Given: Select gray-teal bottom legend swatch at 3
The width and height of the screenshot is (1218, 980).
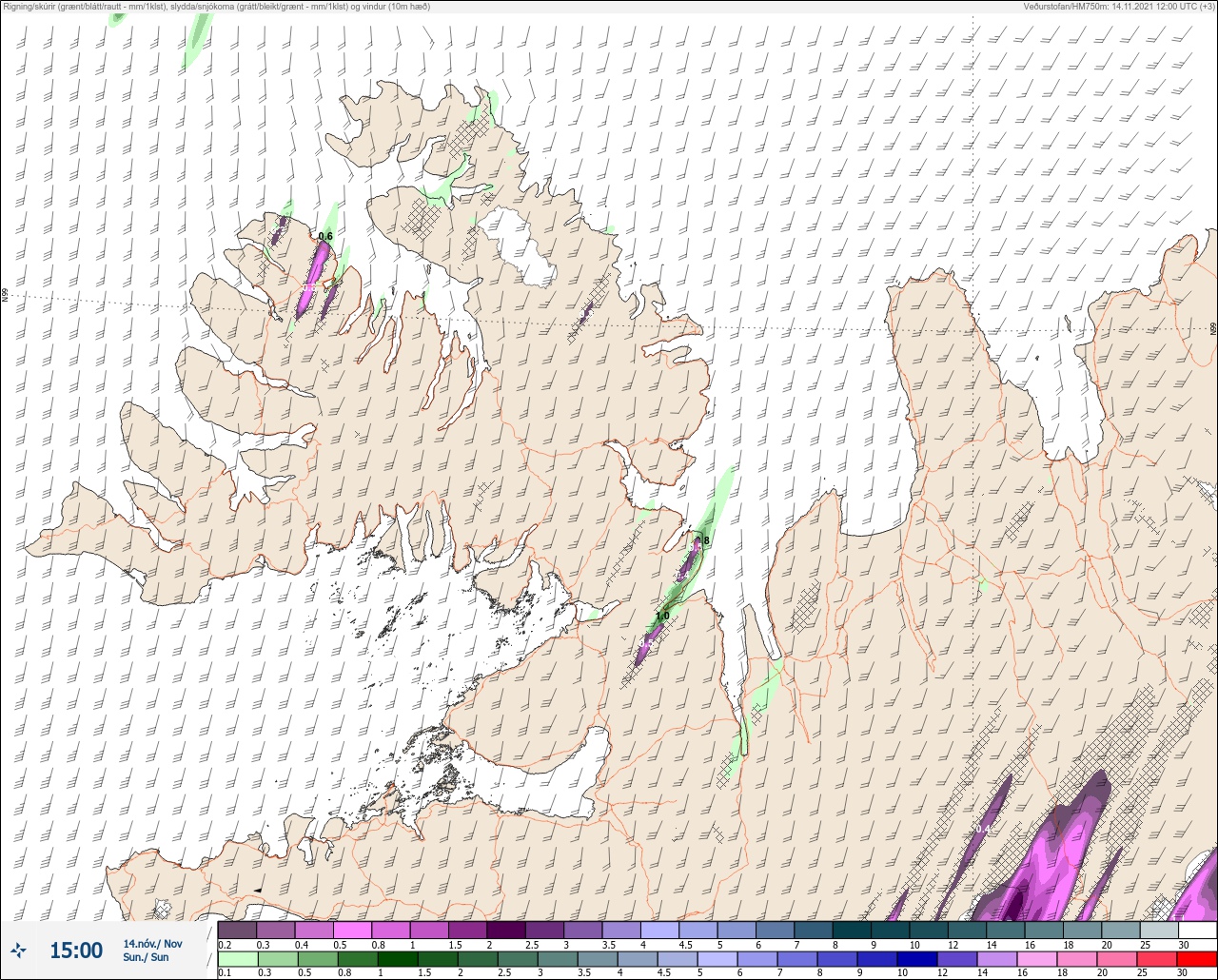Looking at the screenshot, I should tap(560, 959).
